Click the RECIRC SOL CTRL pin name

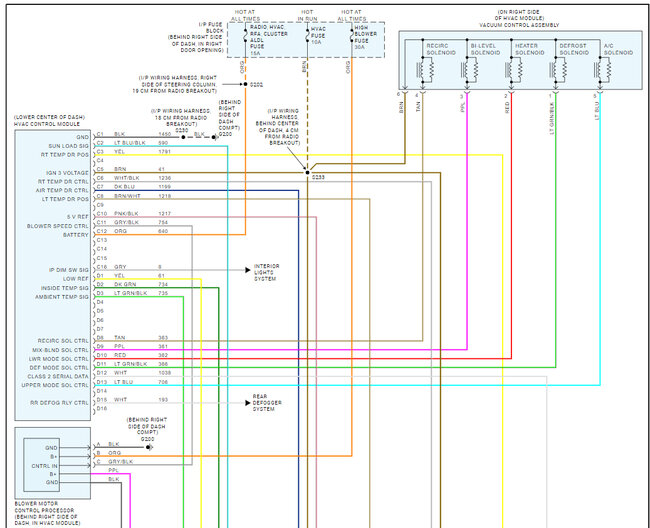[x=63, y=341]
